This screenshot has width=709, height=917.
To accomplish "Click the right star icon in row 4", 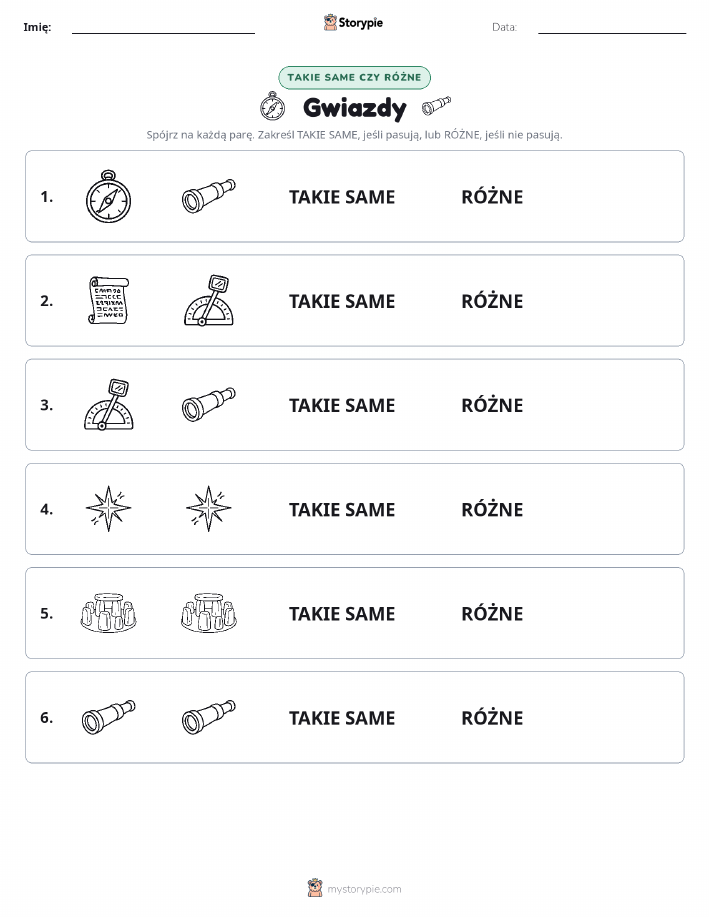I will tap(209, 509).
